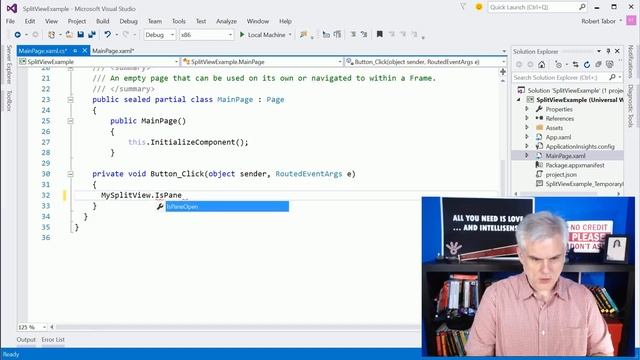The height and width of the screenshot is (360, 640).
Task: Collapse the MainPage class outlining region
Action: click(70, 100)
